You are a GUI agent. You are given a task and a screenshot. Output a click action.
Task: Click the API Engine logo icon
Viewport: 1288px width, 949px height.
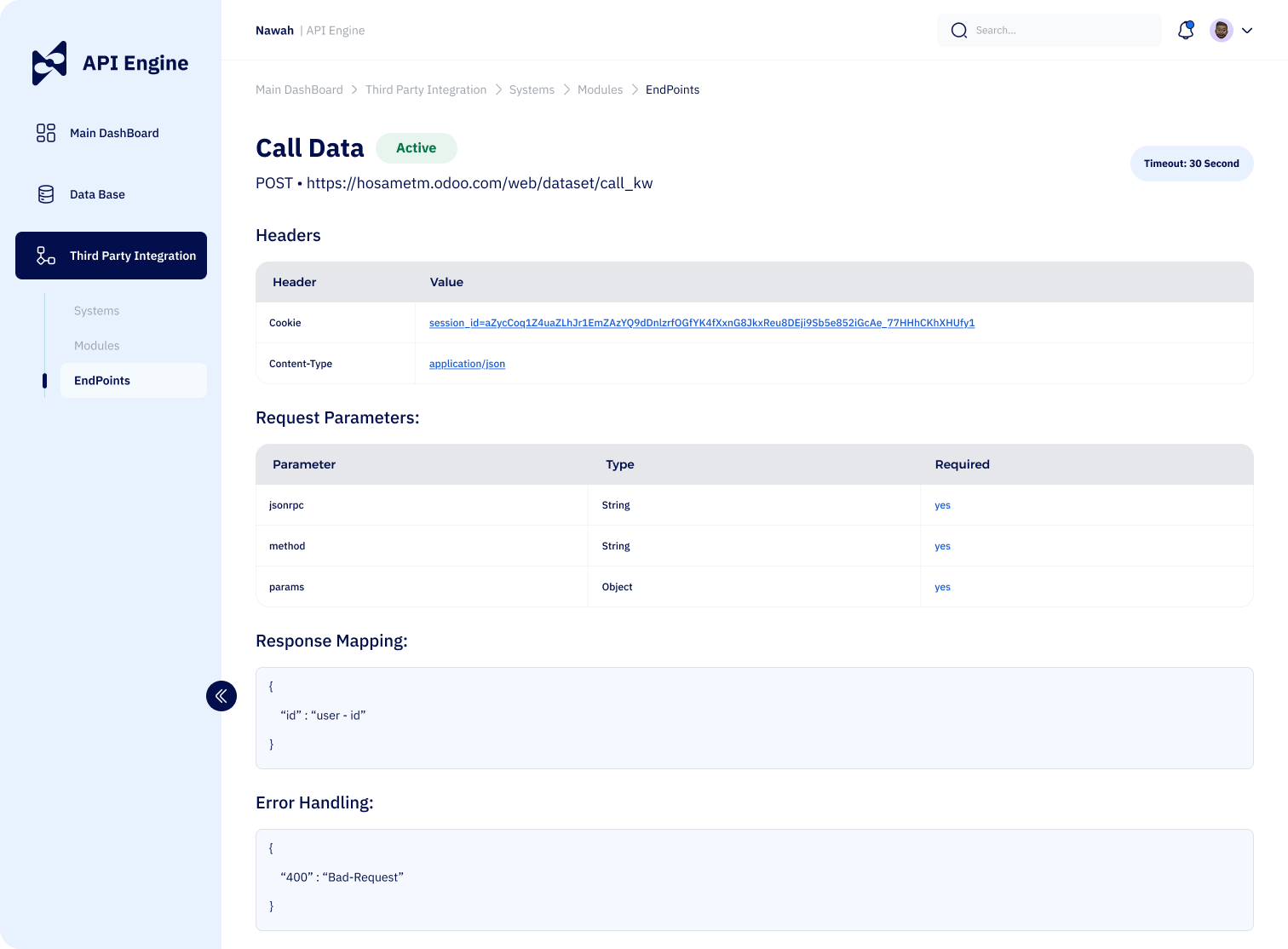pos(49,63)
